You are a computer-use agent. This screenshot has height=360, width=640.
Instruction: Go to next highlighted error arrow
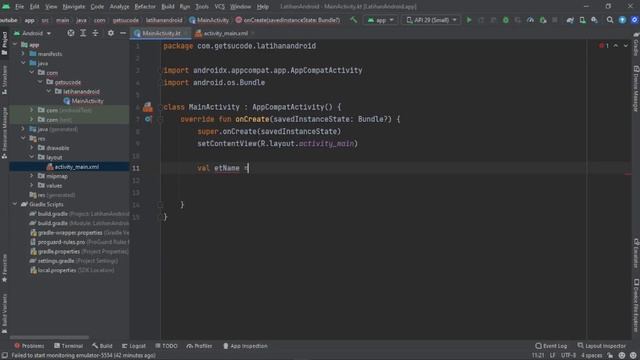pos(626,46)
